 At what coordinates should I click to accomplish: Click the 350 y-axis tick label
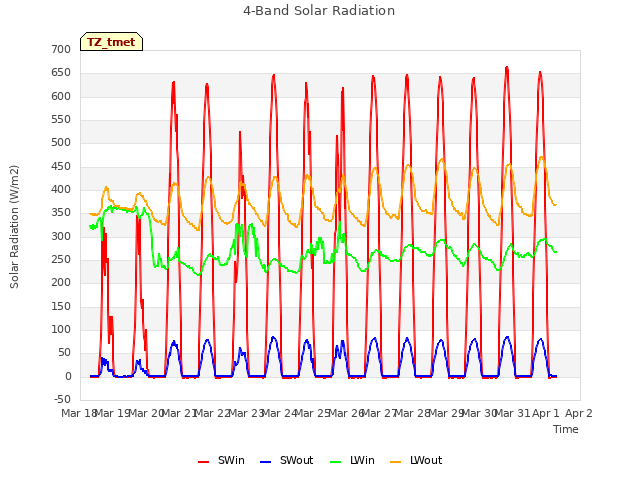pyautogui.click(x=61, y=213)
